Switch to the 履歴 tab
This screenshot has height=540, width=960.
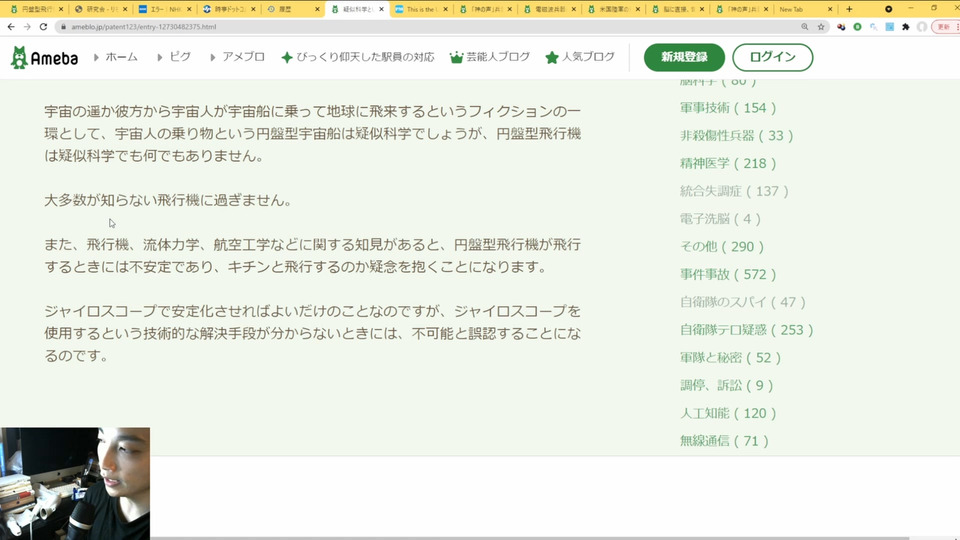291,9
